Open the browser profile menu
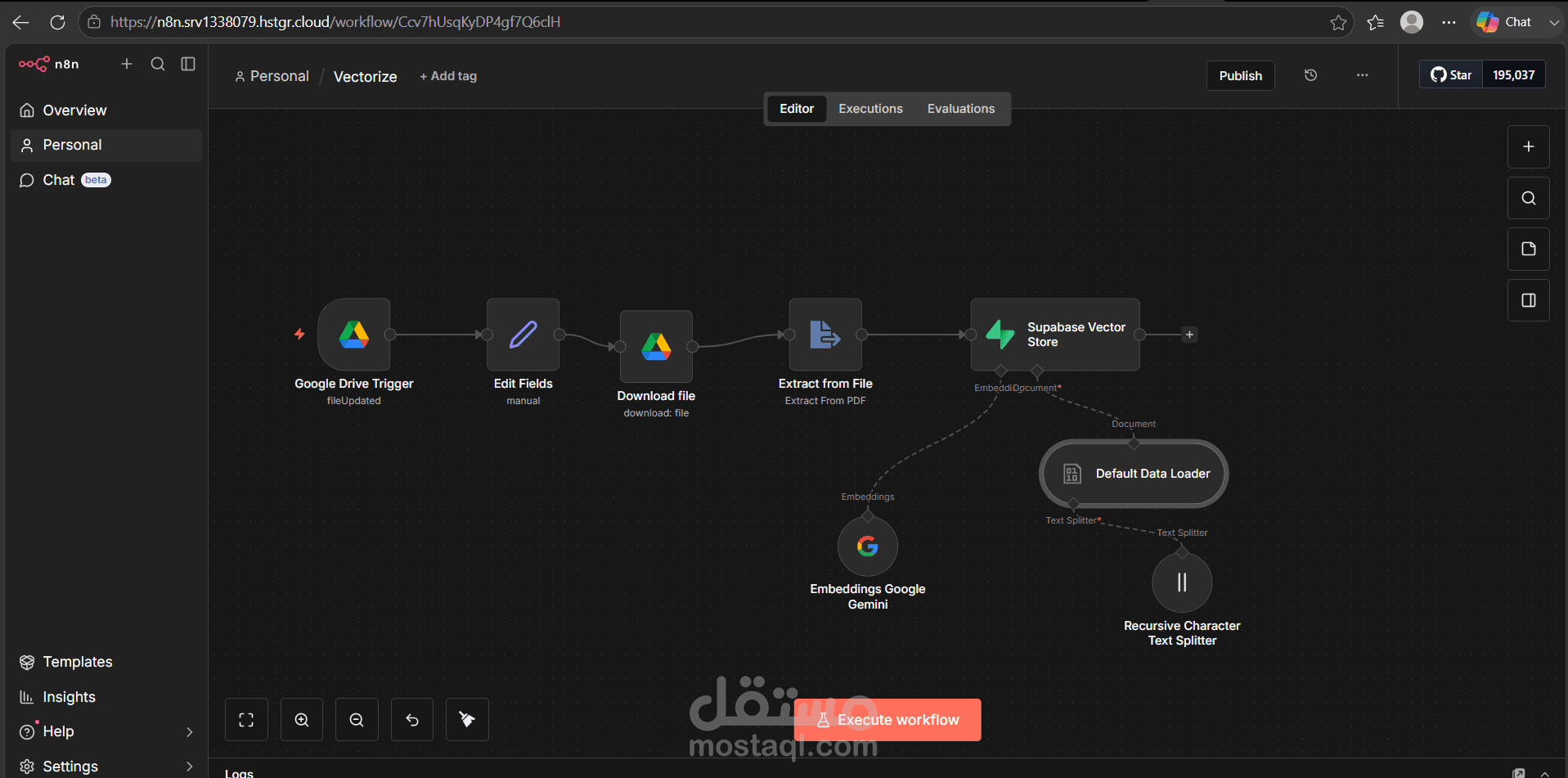This screenshot has width=1568, height=778. [1412, 22]
